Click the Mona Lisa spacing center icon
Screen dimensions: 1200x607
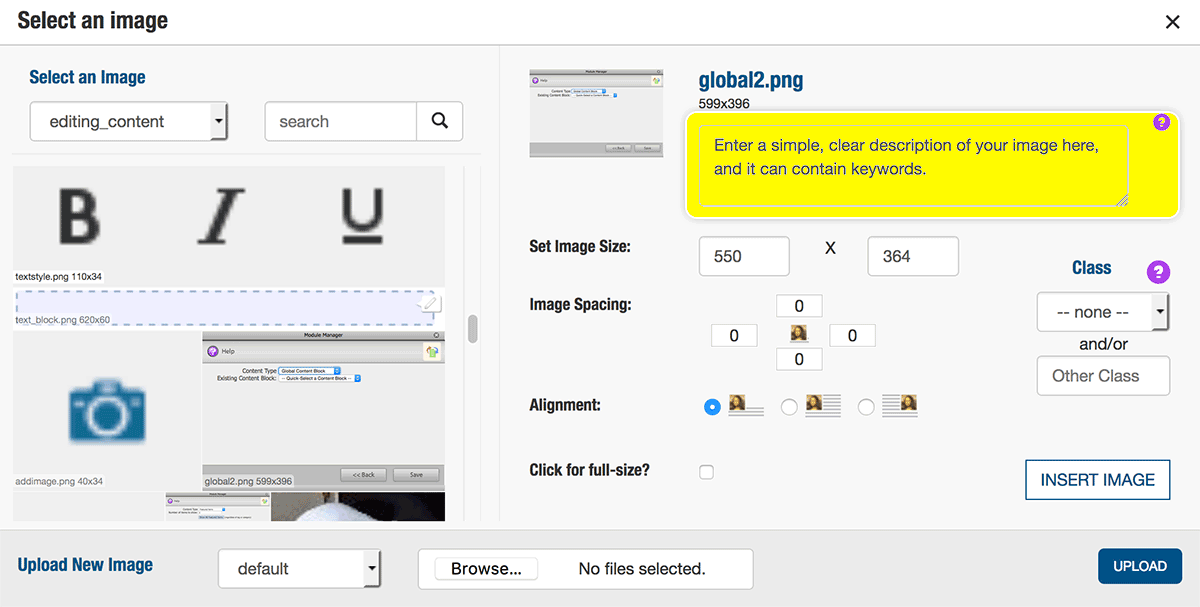point(799,333)
